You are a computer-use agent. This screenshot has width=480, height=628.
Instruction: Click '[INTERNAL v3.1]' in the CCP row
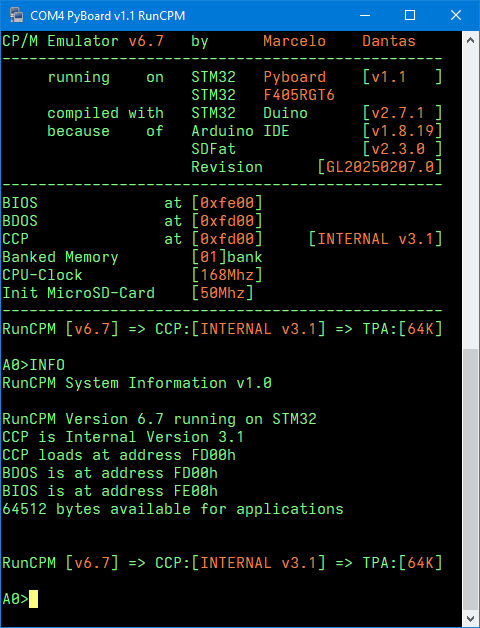click(375, 239)
